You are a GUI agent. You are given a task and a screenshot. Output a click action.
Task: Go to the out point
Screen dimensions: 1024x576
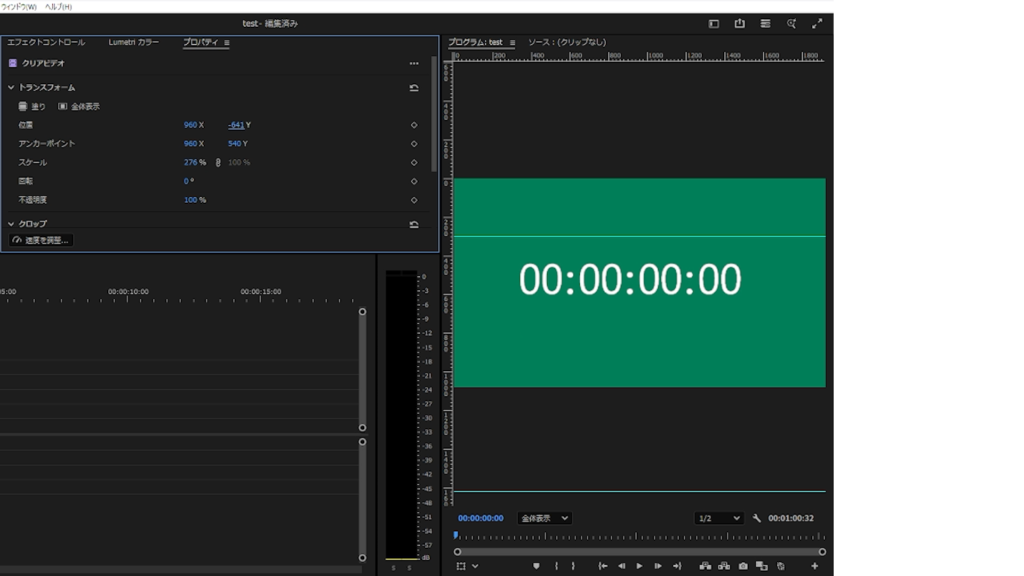pyautogui.click(x=677, y=566)
